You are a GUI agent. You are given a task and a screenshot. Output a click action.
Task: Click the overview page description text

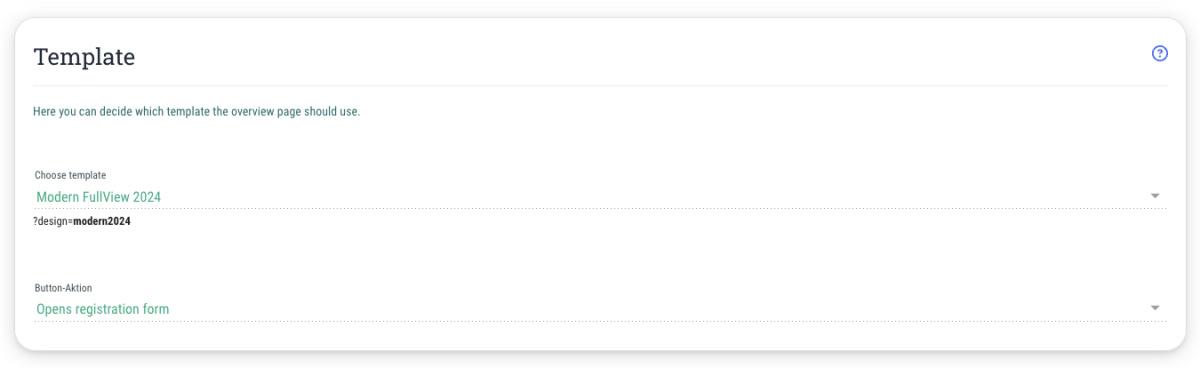click(x=196, y=111)
